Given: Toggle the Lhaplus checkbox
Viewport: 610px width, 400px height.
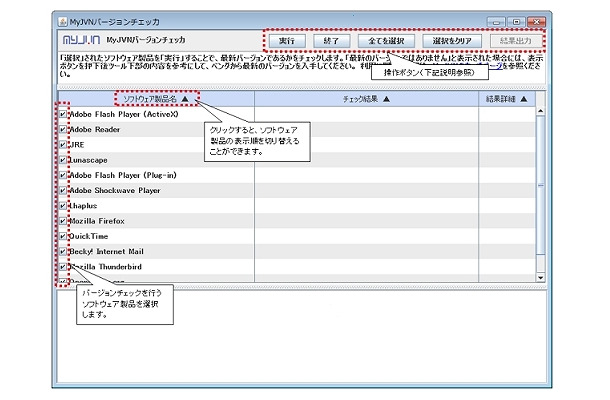Looking at the screenshot, I should click(x=63, y=206).
